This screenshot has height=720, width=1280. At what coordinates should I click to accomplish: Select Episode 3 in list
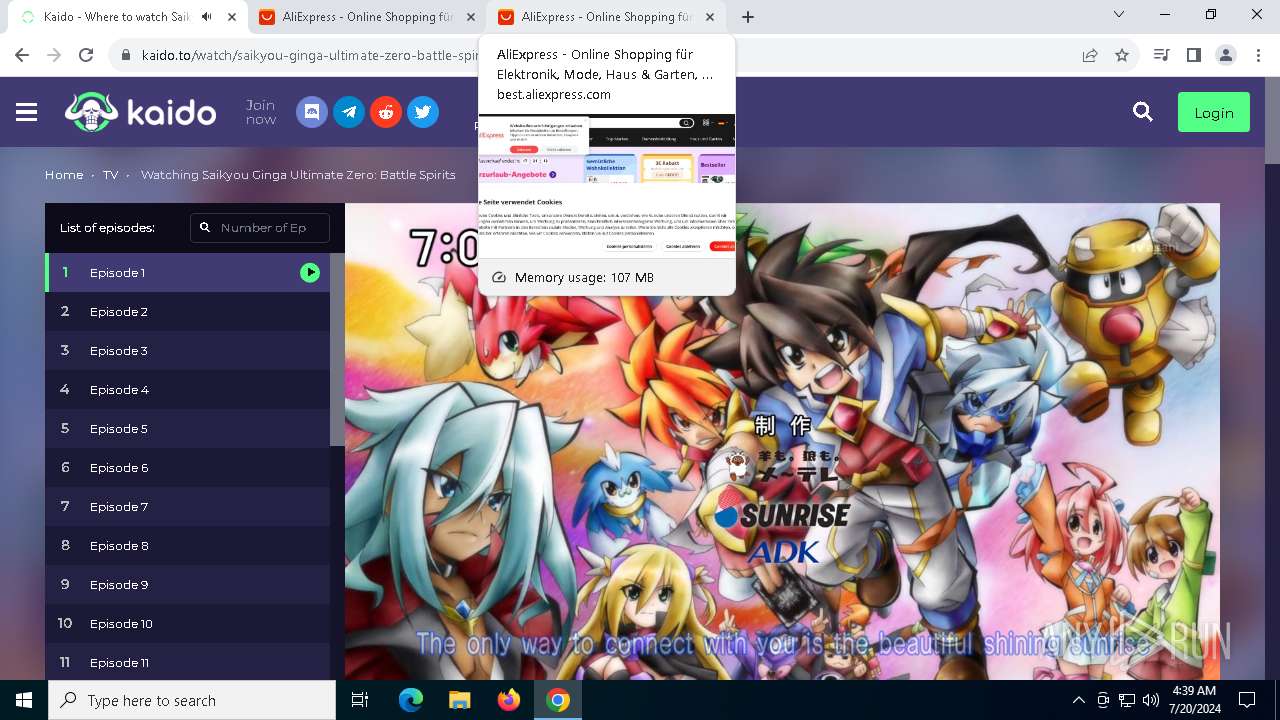[x=187, y=350]
